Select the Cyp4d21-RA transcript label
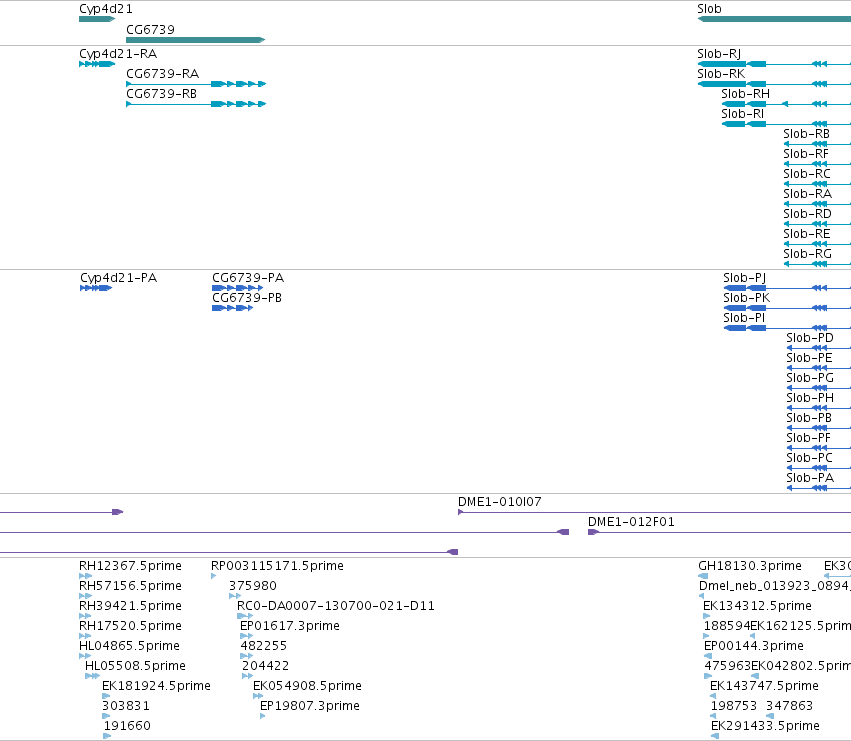Screen dimensions: 851x741 [118, 54]
